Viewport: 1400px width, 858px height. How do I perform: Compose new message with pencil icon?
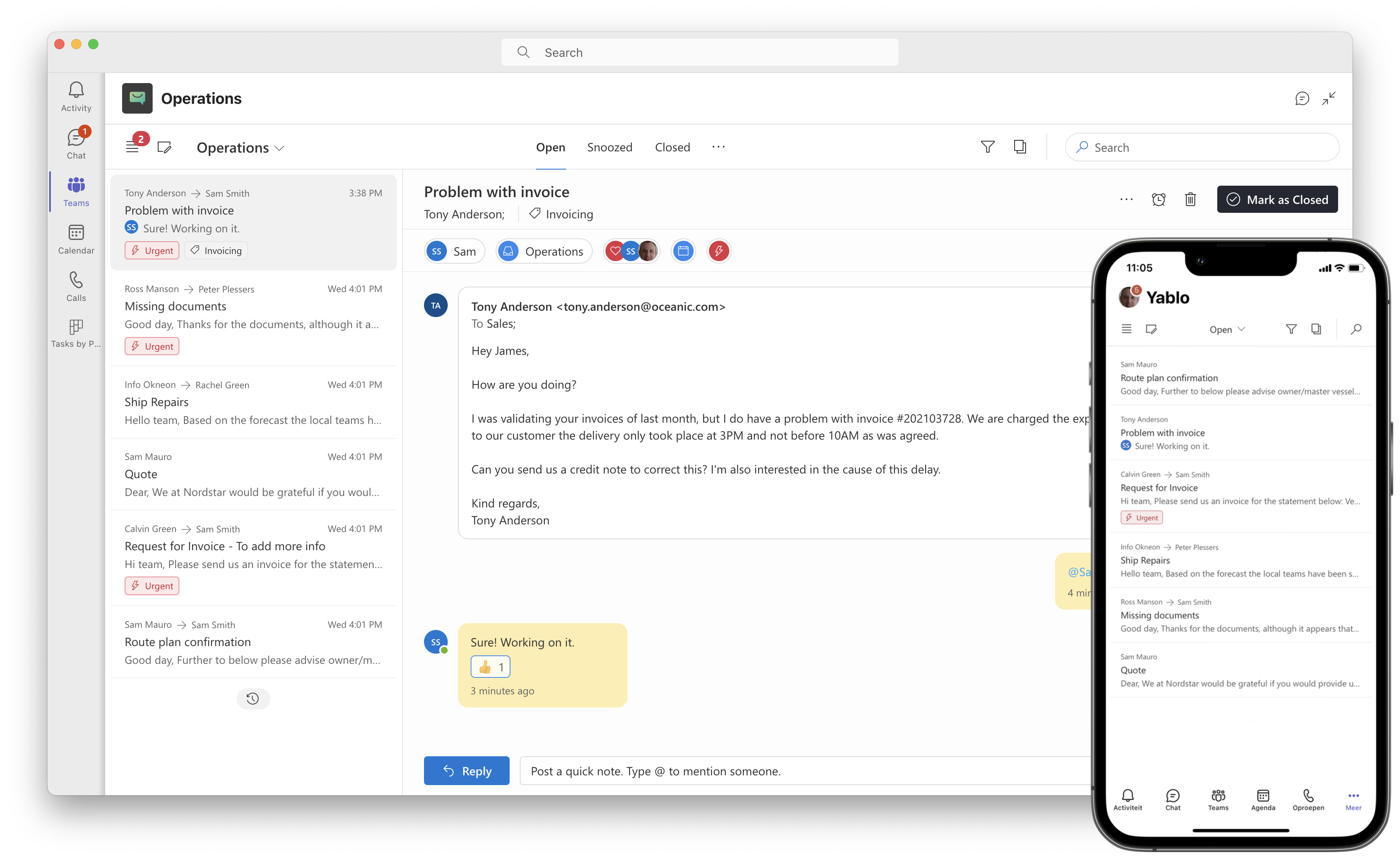[164, 148]
